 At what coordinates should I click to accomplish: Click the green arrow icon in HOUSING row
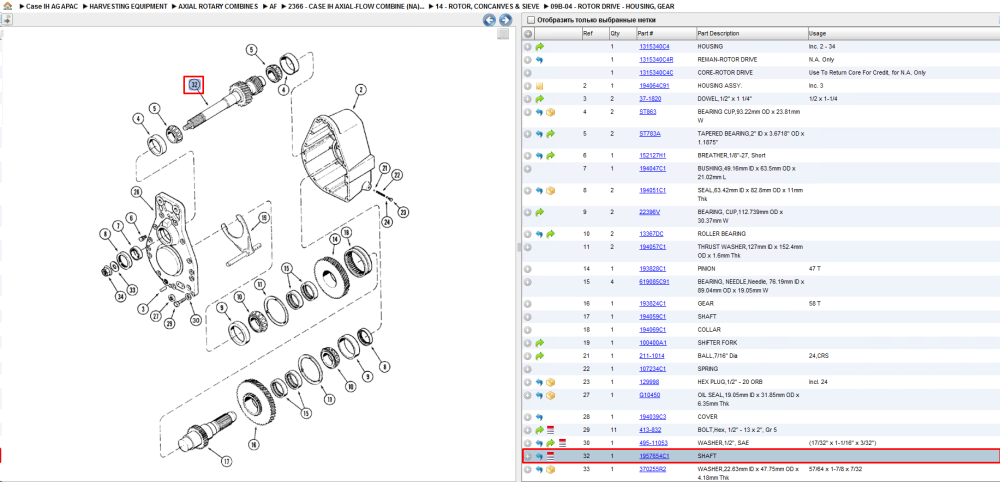[x=540, y=47]
